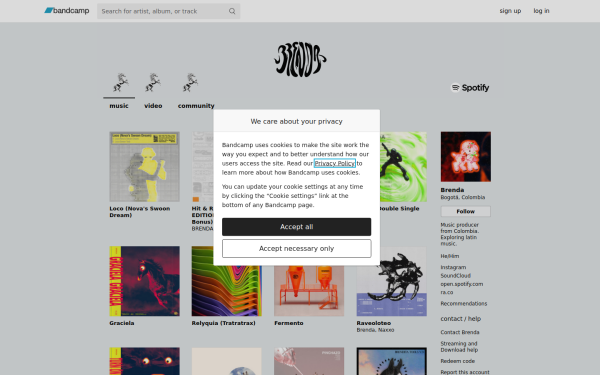Click the contact / help heading
600x375 pixels.
click(x=460, y=318)
